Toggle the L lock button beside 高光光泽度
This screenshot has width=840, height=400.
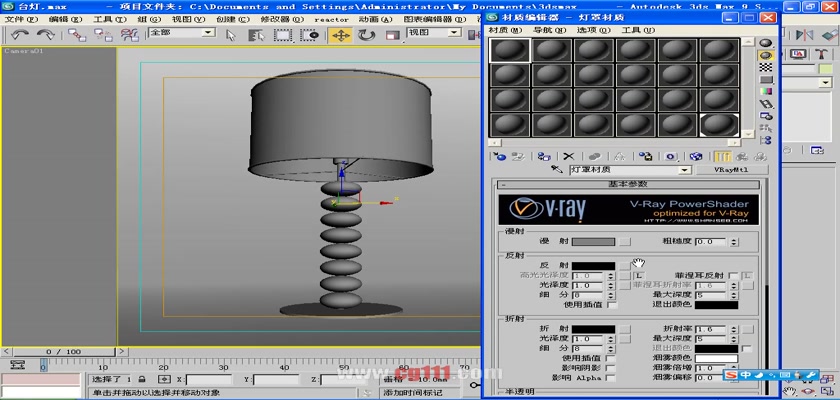(640, 276)
